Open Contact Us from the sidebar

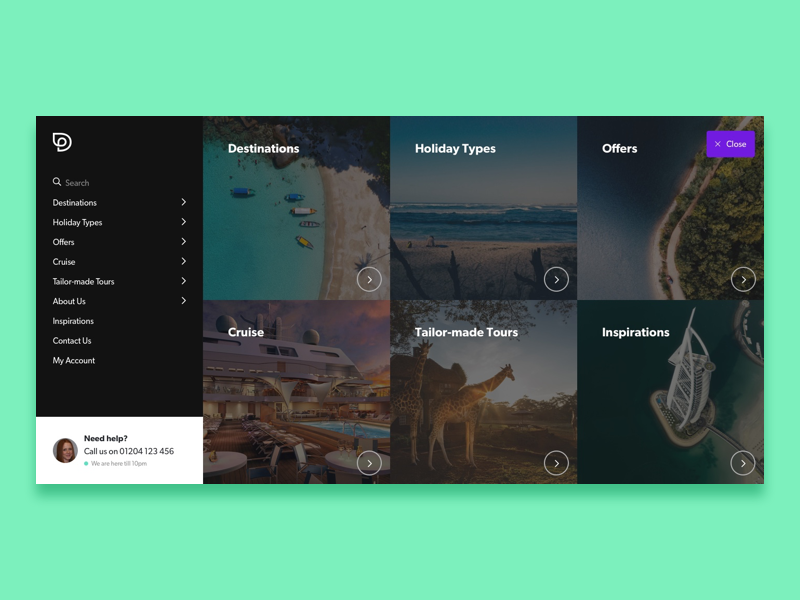[x=72, y=340]
